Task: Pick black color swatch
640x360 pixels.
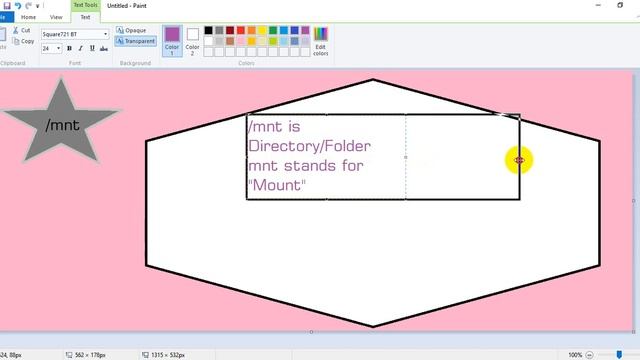Action: coord(209,30)
